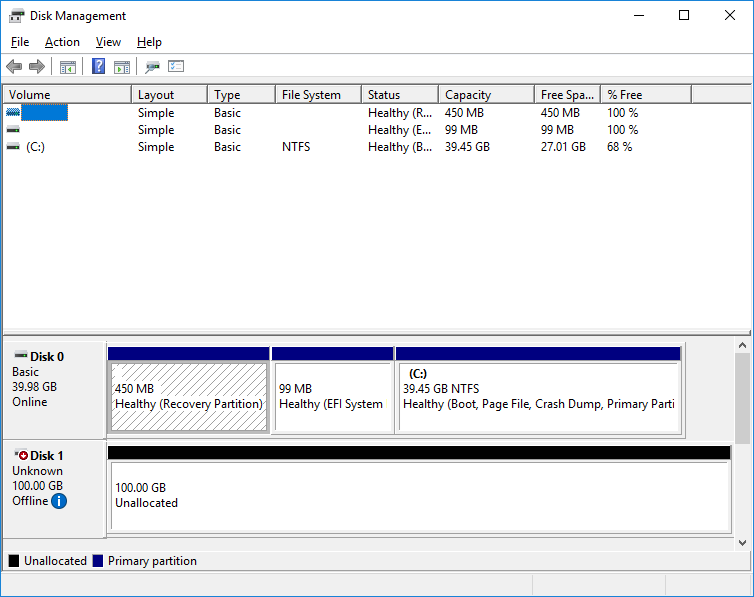
Task: Sort by the Free Space column header
Action: (568, 95)
